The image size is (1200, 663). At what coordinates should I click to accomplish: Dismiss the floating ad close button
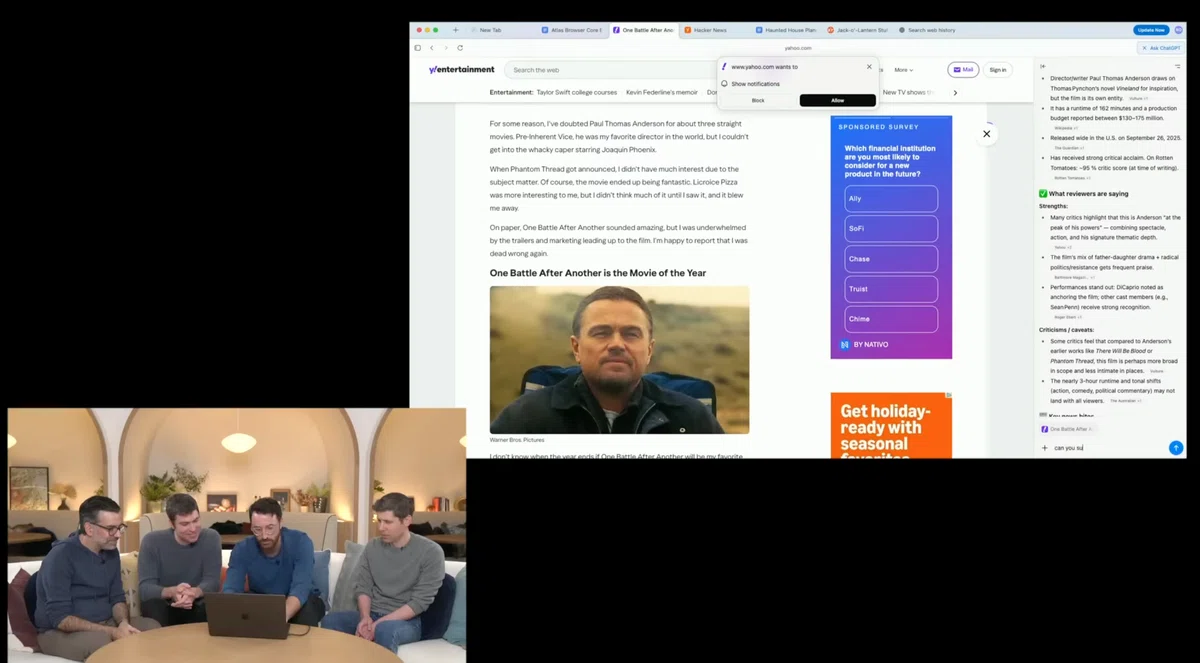tap(986, 133)
